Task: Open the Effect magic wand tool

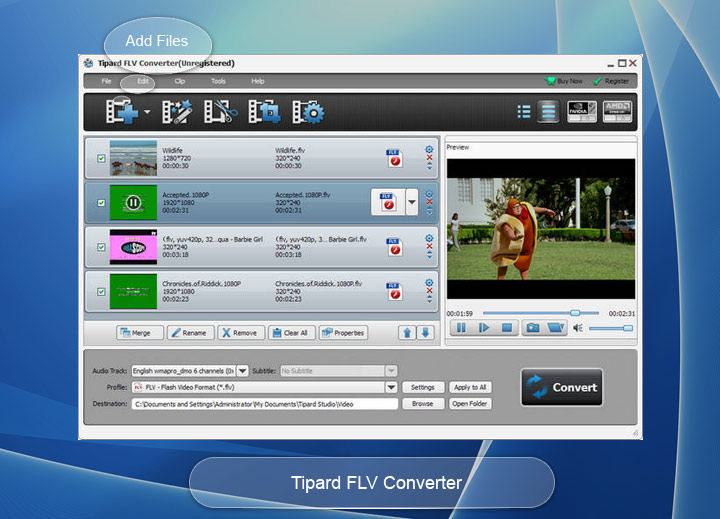Action: [x=177, y=112]
